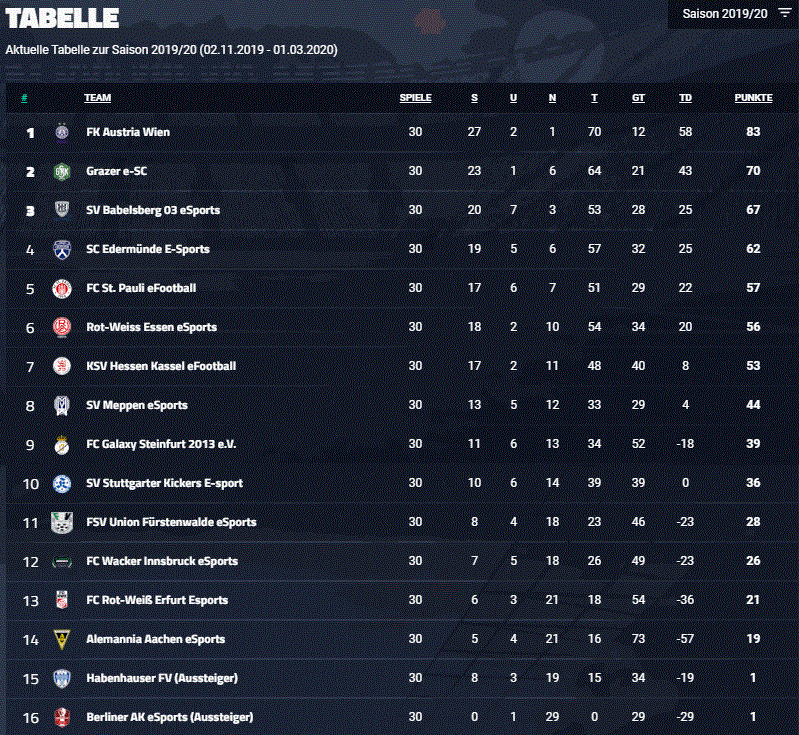Image resolution: width=799 pixels, height=735 pixels.
Task: Click the FK Austria Wien club logo
Action: pos(62,132)
